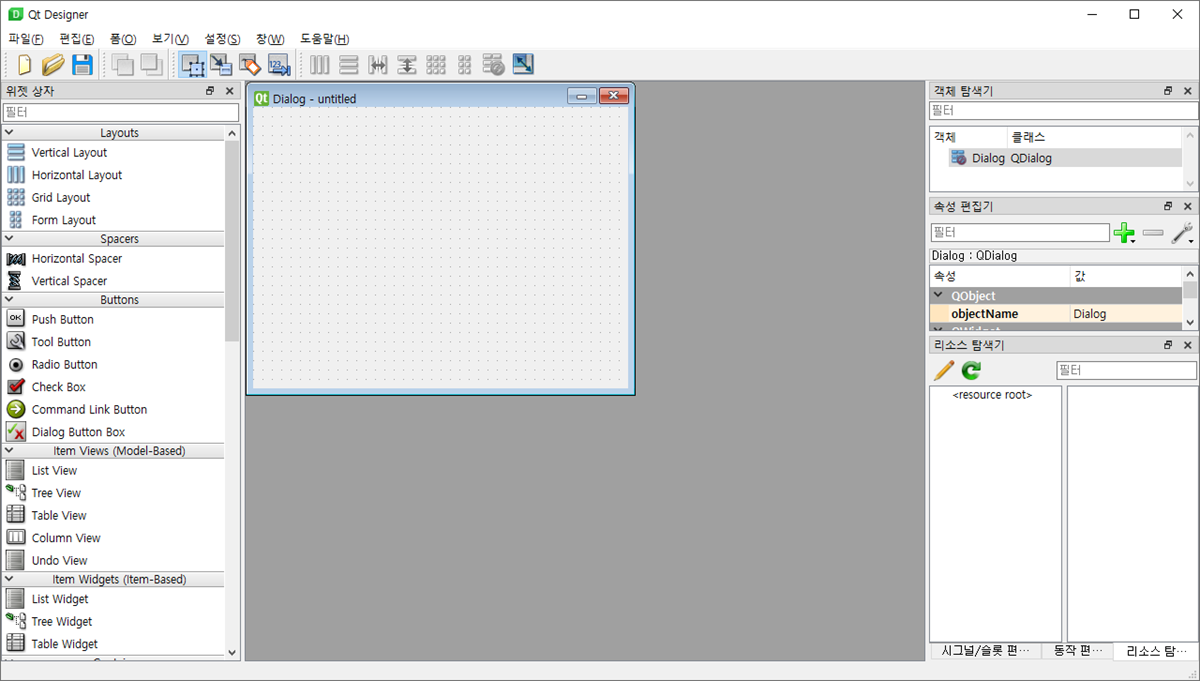1200x681 pixels.
Task: Collapse Item Widgets (Item-Based) category
Action: coord(9,579)
